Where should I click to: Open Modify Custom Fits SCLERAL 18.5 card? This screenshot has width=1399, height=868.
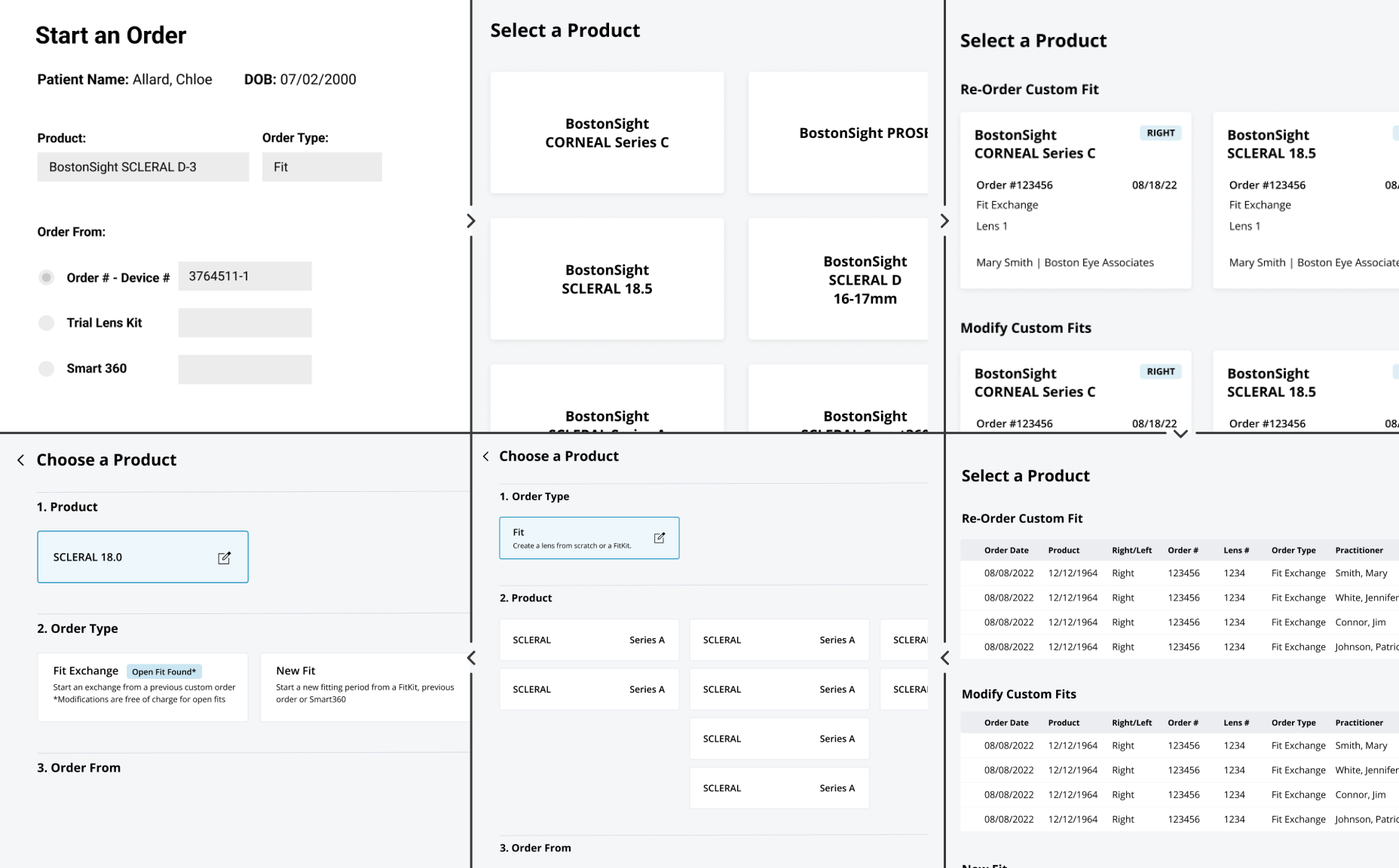1306,391
